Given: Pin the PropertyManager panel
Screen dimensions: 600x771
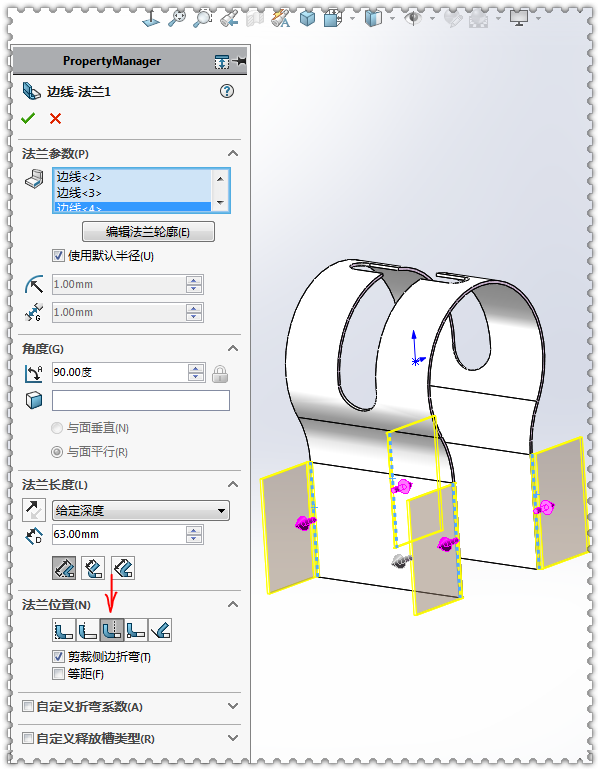Looking at the screenshot, I should click(240, 61).
